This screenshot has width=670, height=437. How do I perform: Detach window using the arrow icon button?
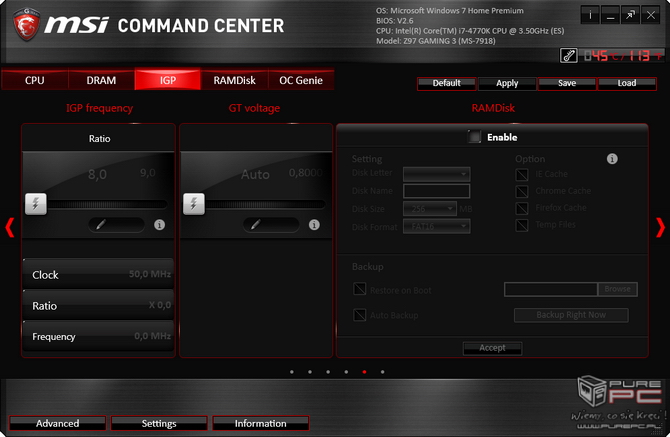tap(630, 16)
